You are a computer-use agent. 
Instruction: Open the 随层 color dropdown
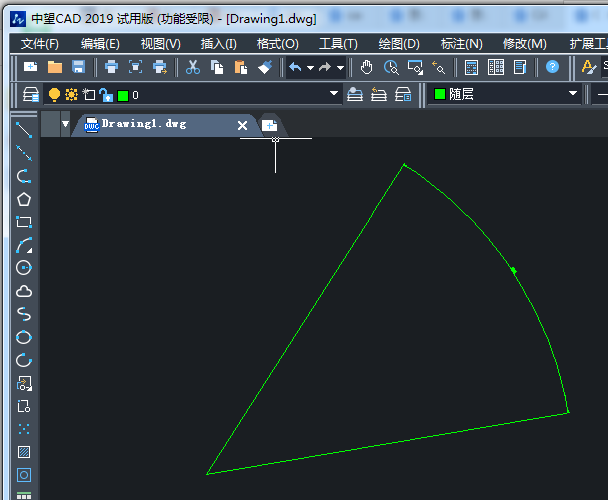pyautogui.click(x=573, y=94)
